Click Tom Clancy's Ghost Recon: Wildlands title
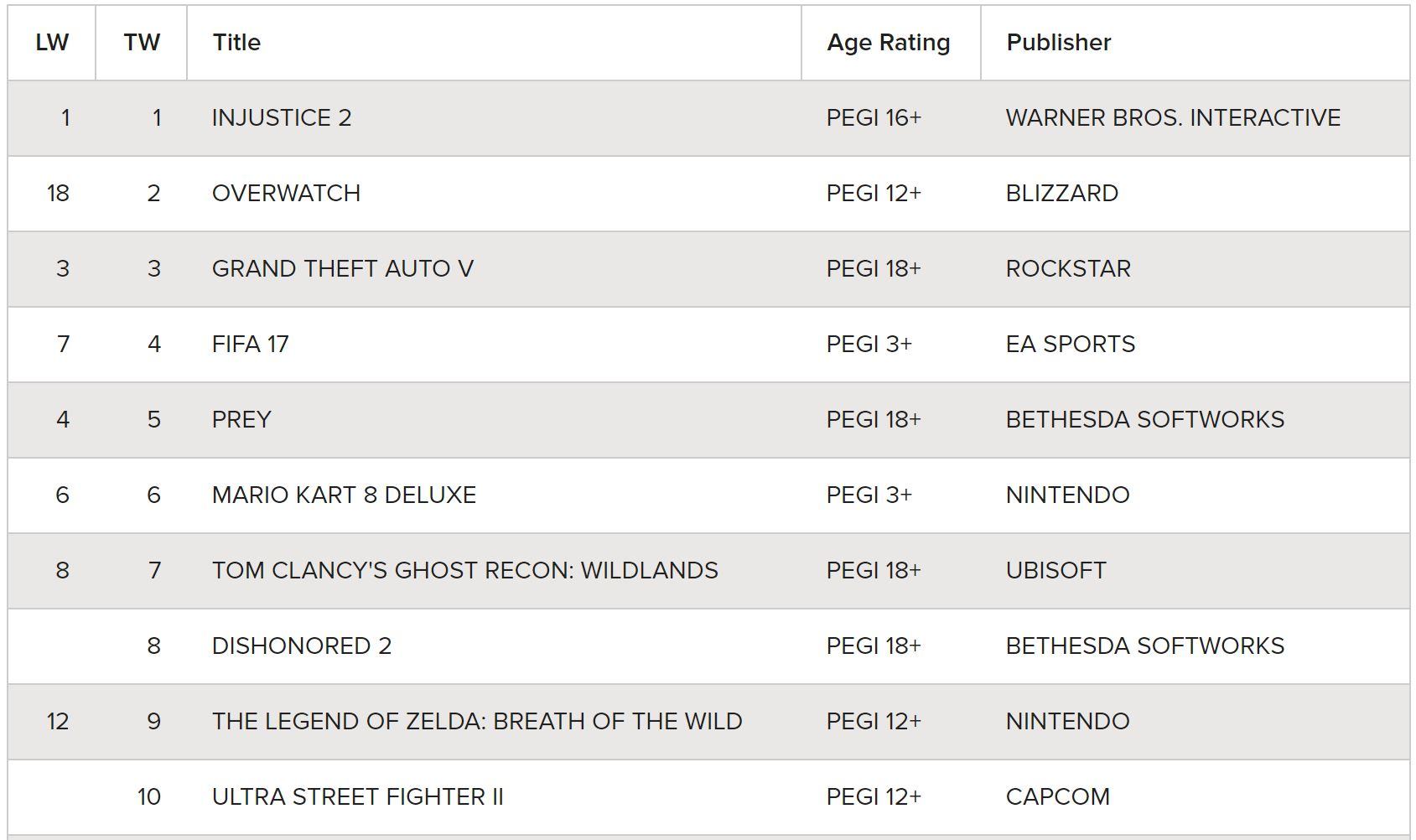This screenshot has height=840, width=1416. [465, 571]
